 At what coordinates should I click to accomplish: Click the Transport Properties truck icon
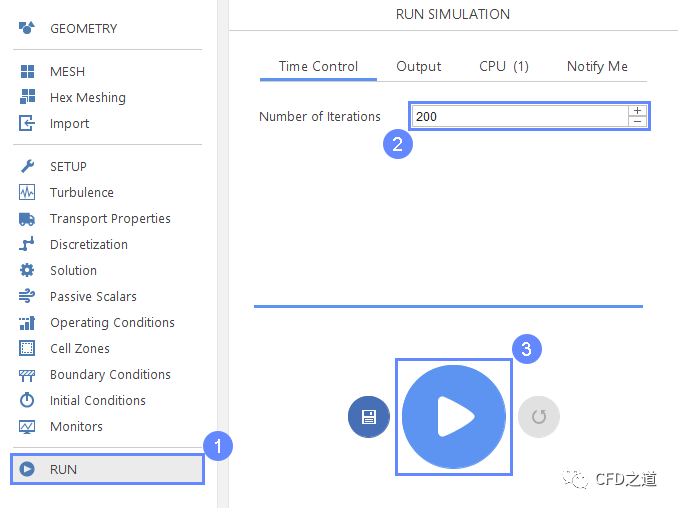(x=27, y=219)
